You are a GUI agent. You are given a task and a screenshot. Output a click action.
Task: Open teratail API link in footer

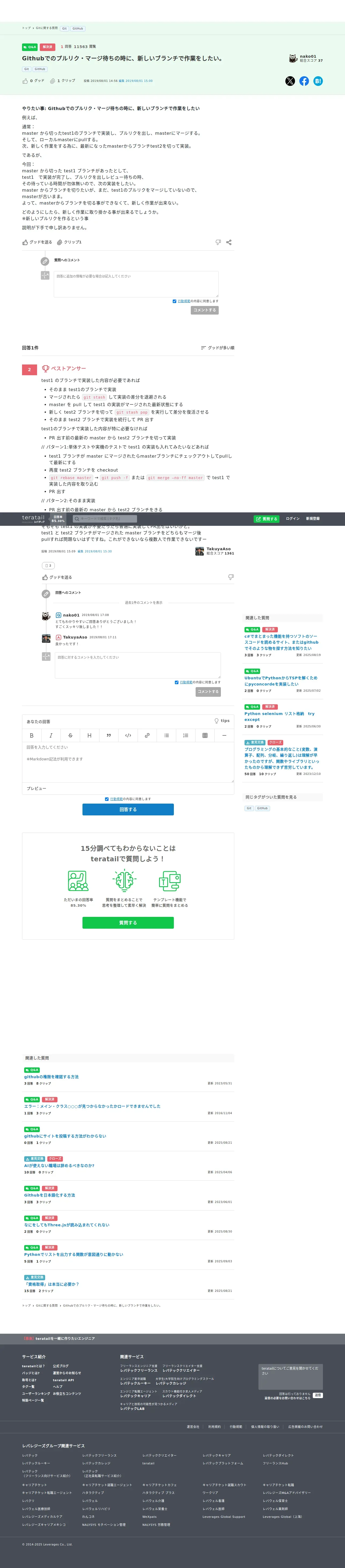tap(63, 1380)
